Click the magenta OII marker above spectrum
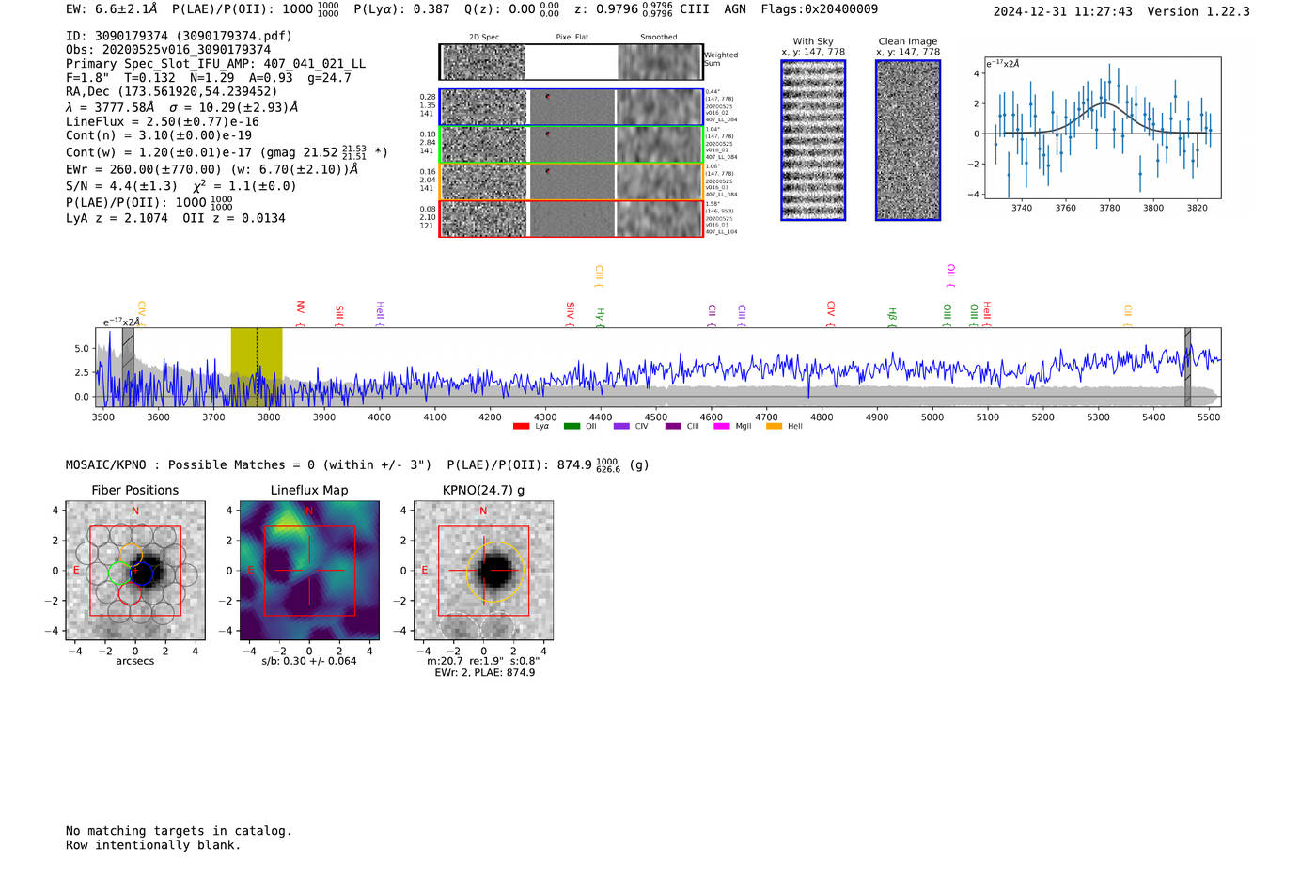This screenshot has height=896, width=1316. [950, 275]
